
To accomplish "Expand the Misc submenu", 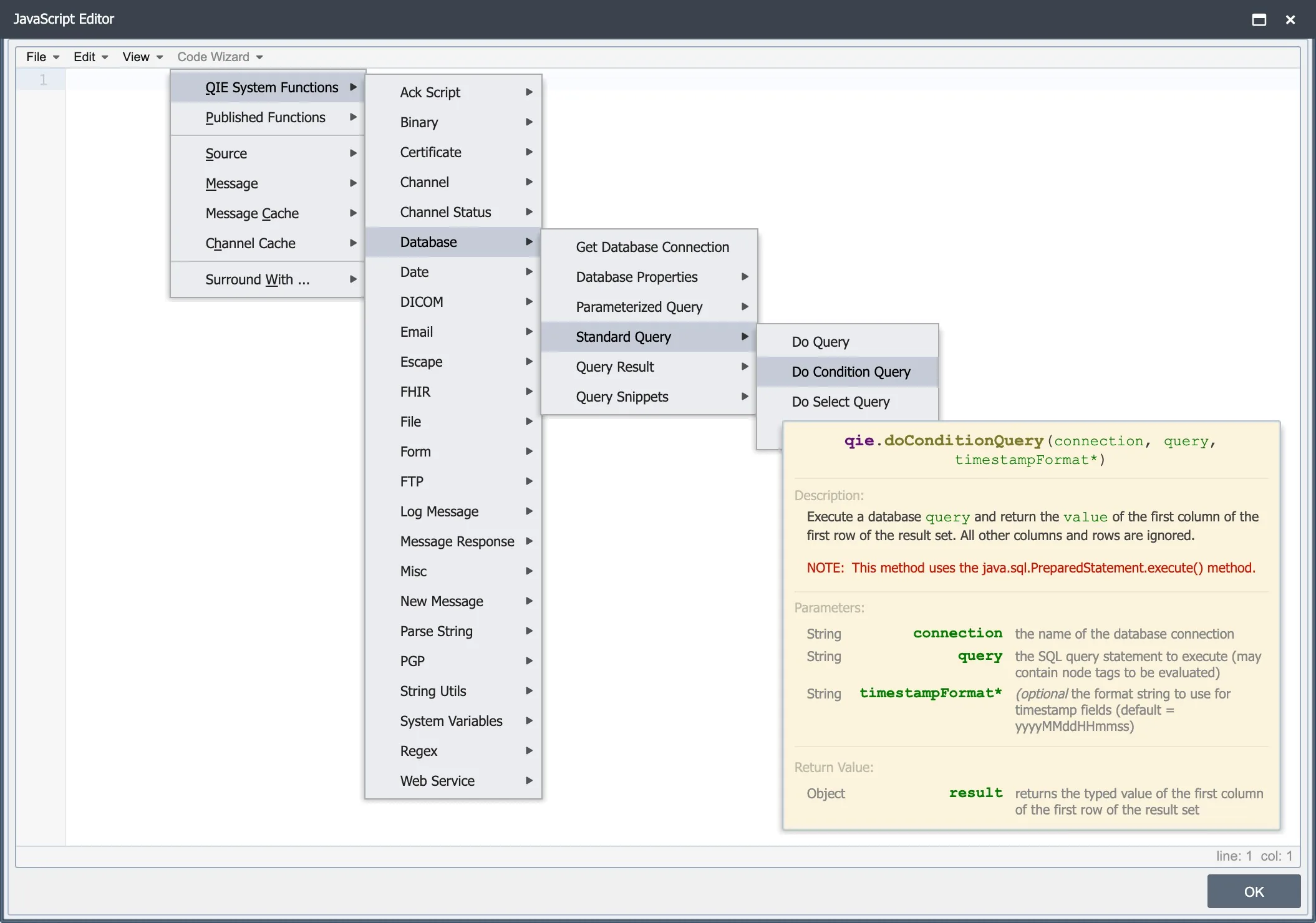I will coord(453,571).
